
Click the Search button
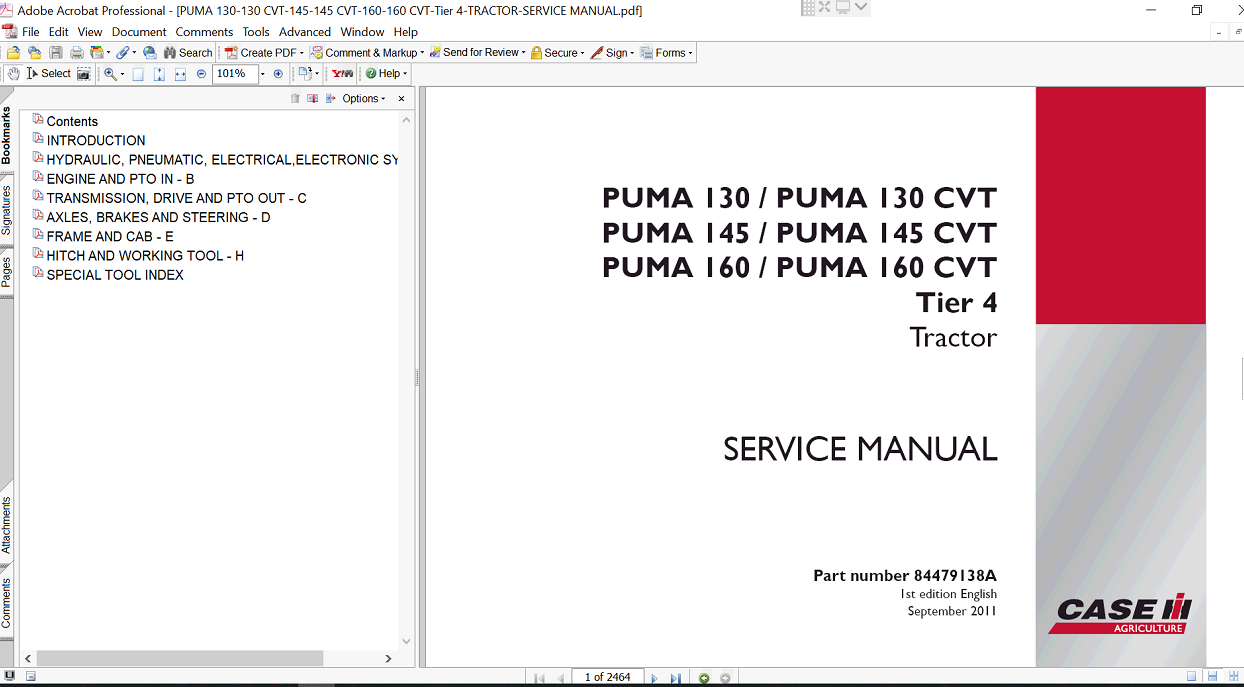188,53
